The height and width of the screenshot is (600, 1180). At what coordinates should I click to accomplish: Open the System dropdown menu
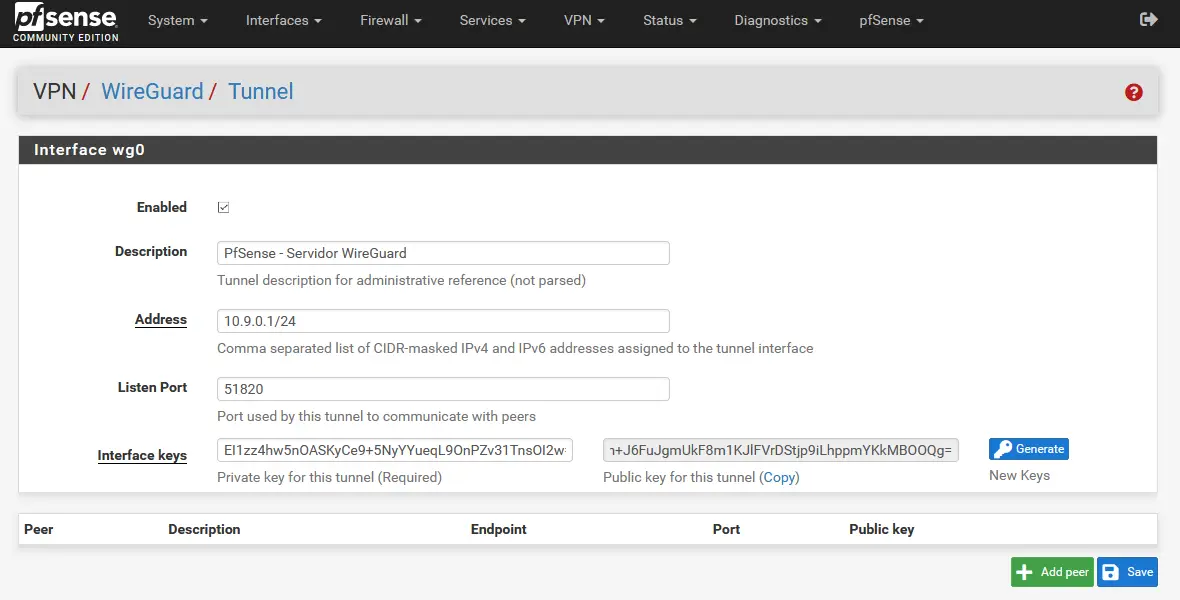pos(178,20)
